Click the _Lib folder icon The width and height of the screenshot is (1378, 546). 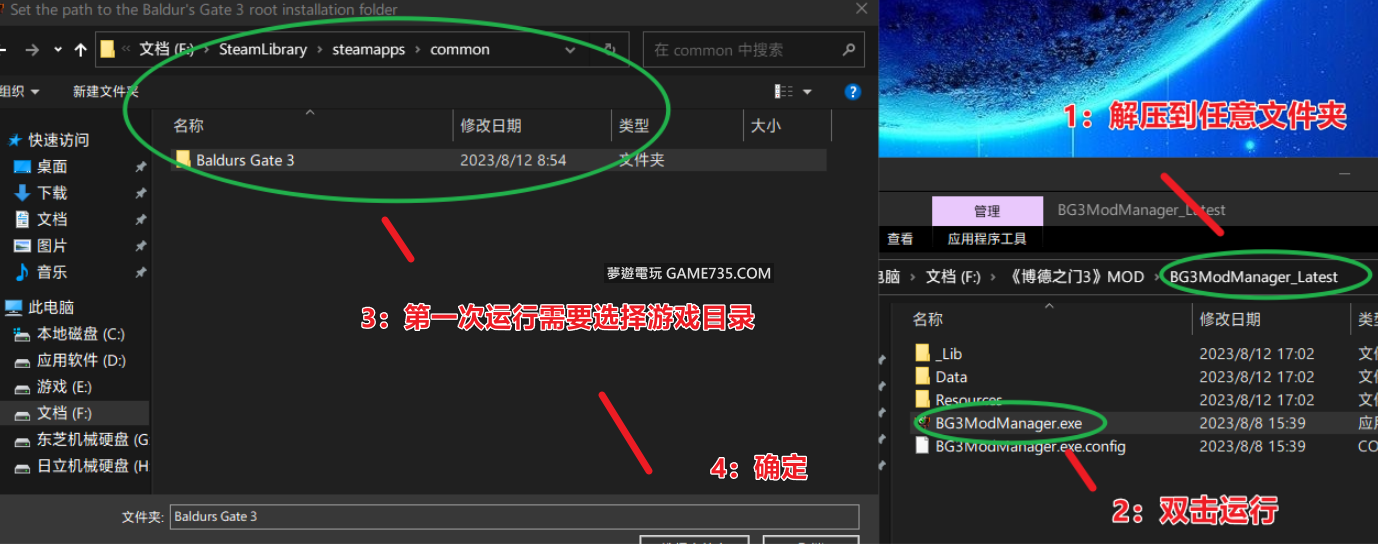tap(922, 353)
